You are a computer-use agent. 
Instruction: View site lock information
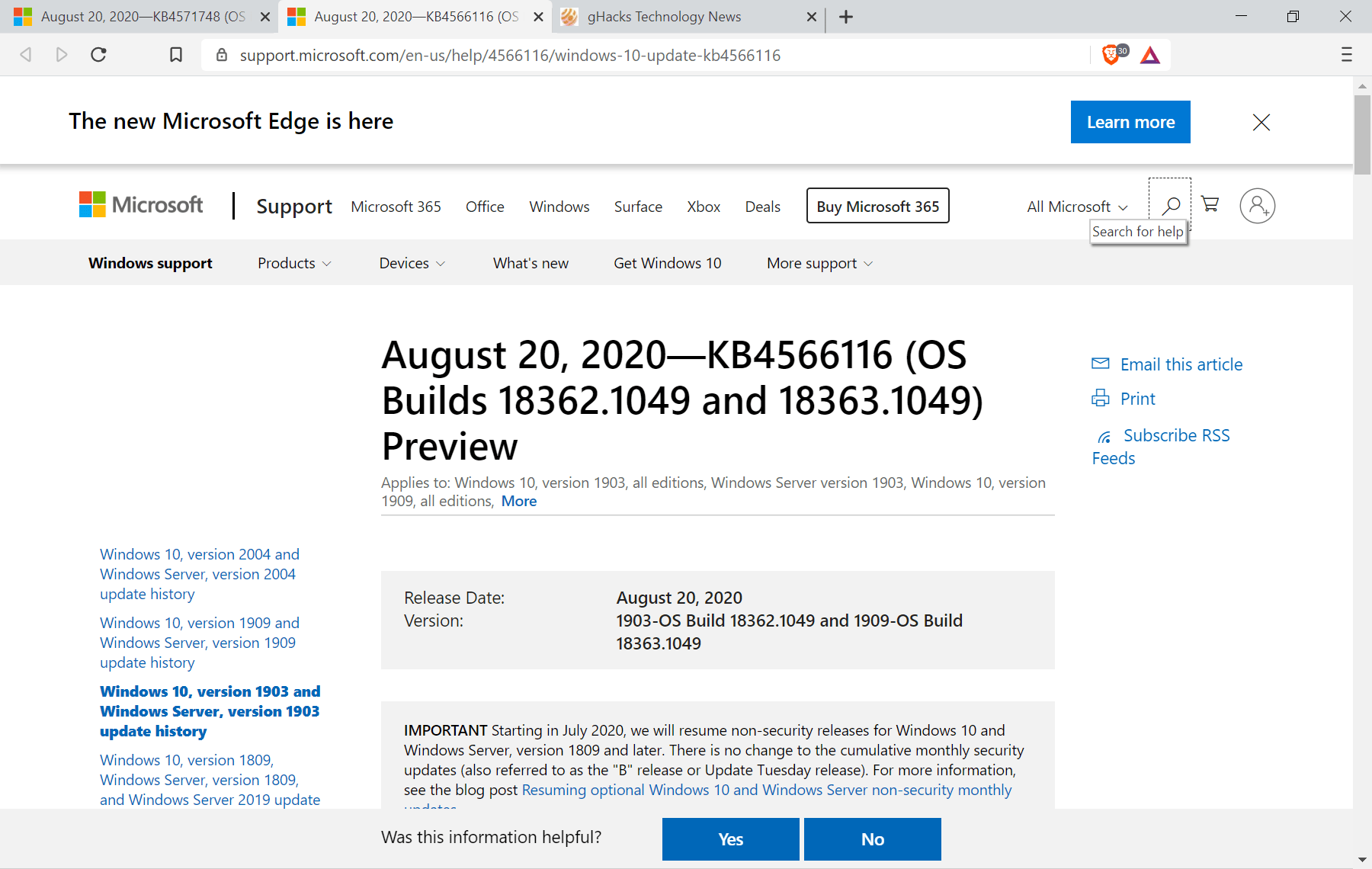click(222, 55)
